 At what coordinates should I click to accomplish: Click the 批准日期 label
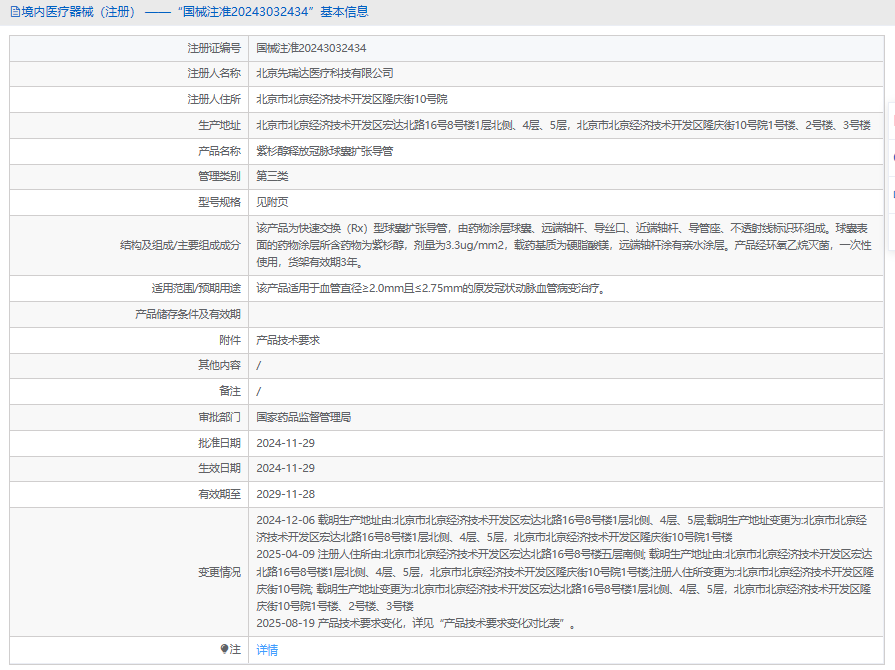[219, 443]
